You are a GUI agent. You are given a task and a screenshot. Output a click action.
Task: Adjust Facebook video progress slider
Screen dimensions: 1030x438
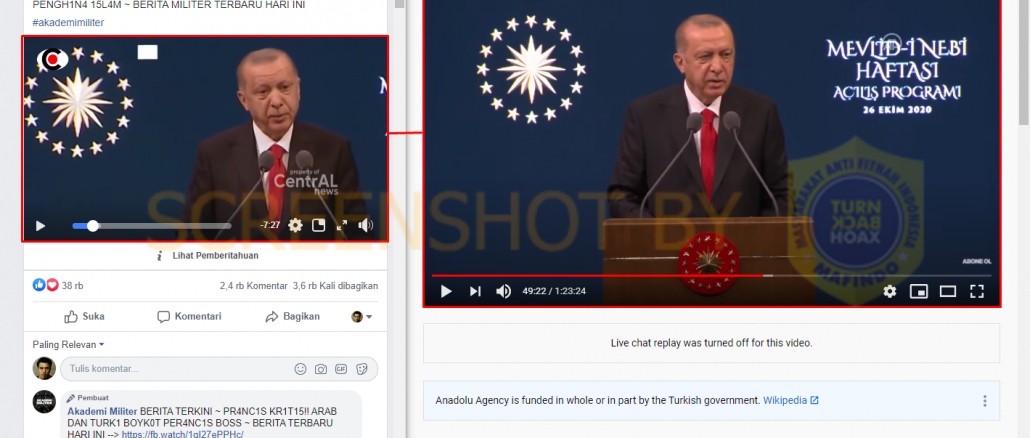click(x=152, y=226)
